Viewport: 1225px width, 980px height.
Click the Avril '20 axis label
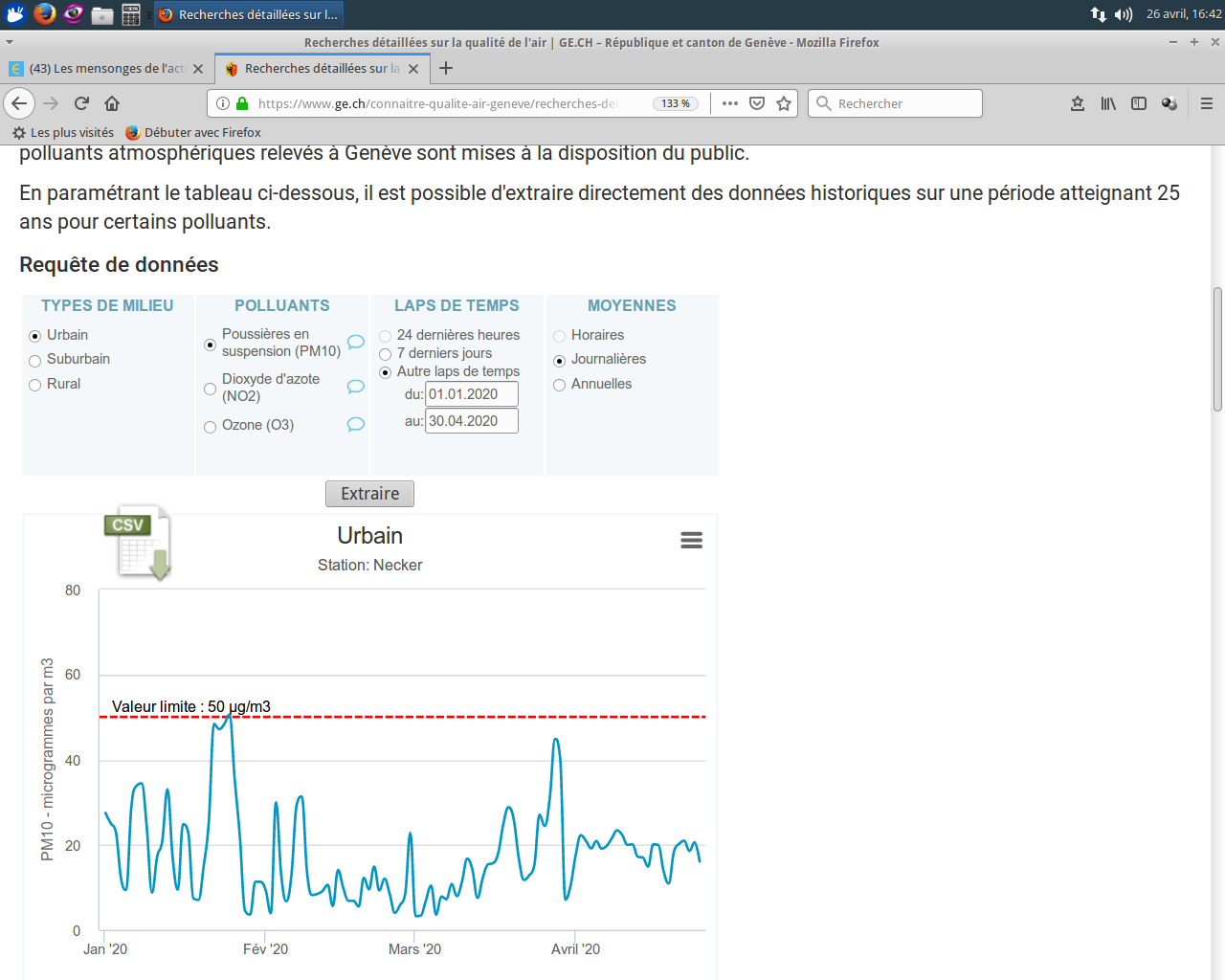coord(575,949)
